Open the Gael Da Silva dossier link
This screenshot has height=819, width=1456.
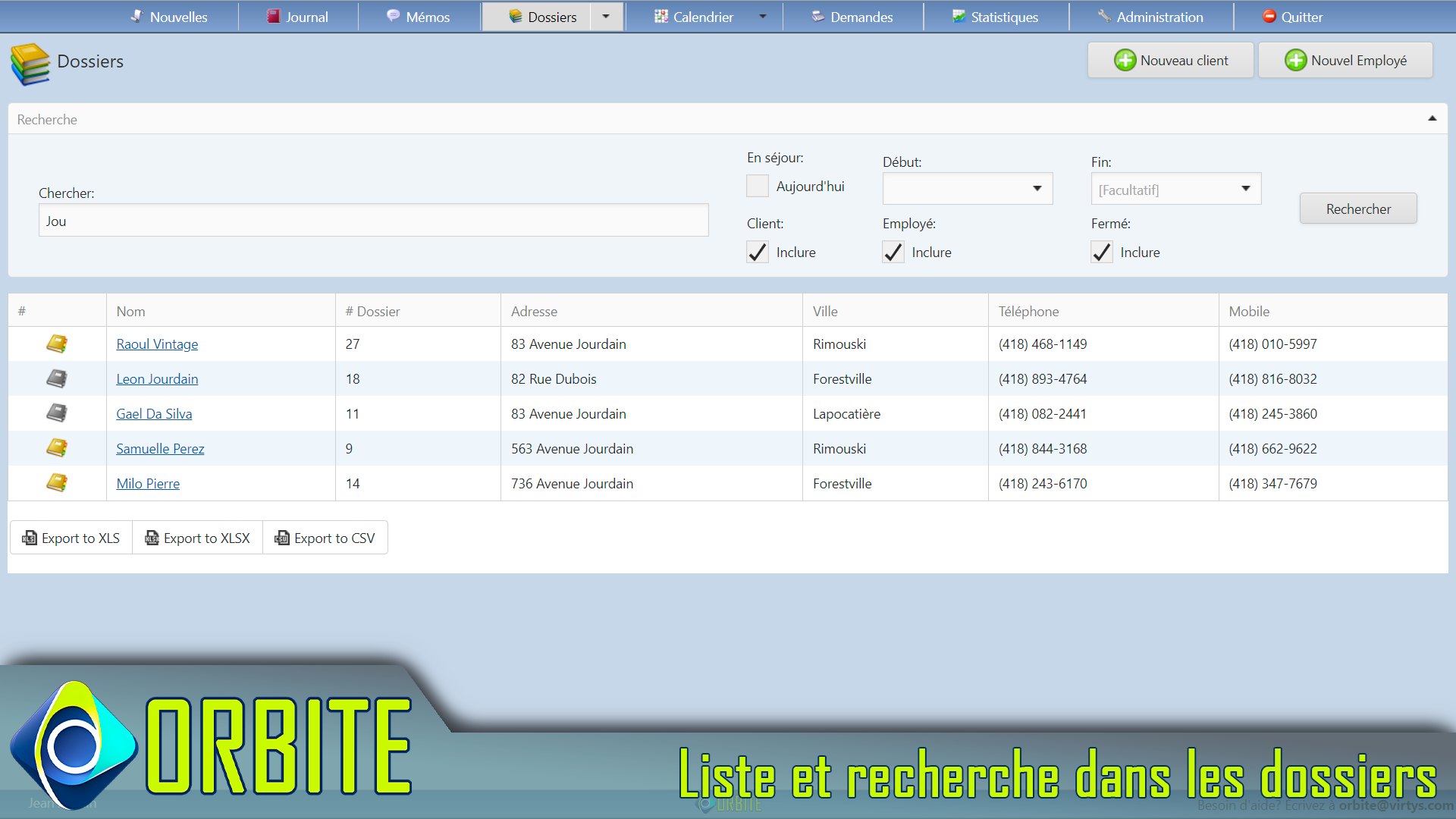click(154, 414)
